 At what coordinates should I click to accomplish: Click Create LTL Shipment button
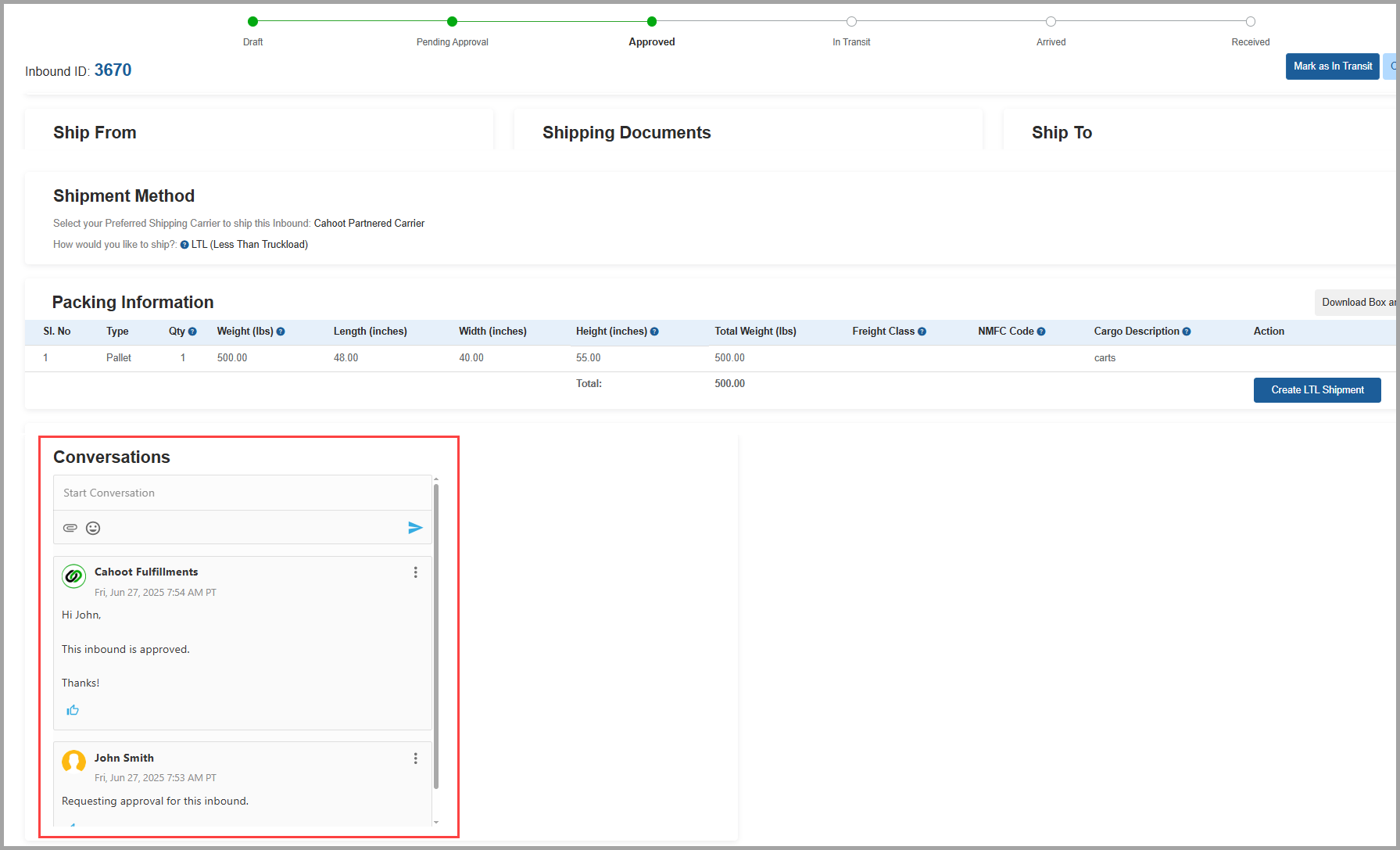(x=1317, y=390)
